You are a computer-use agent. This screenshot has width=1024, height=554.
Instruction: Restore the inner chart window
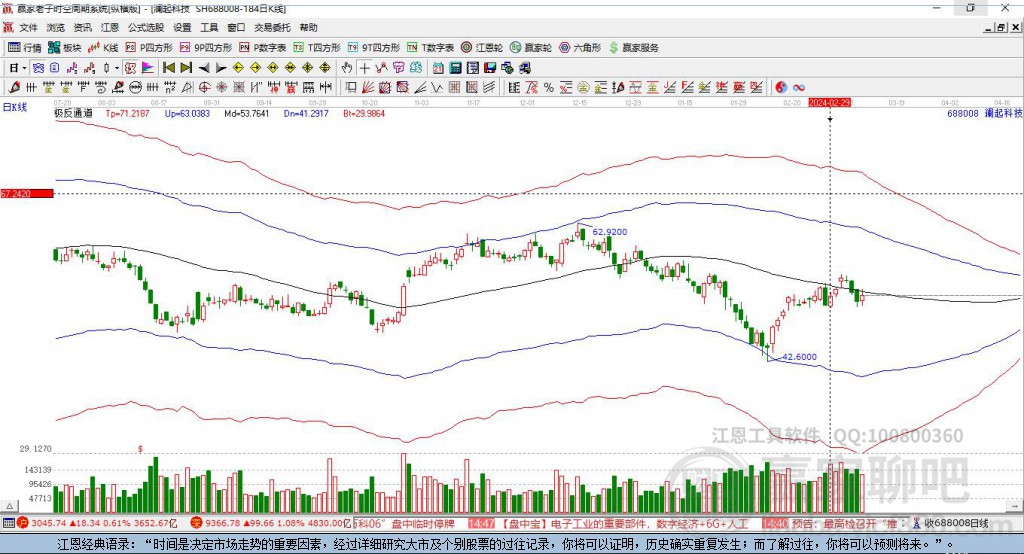1002,27
